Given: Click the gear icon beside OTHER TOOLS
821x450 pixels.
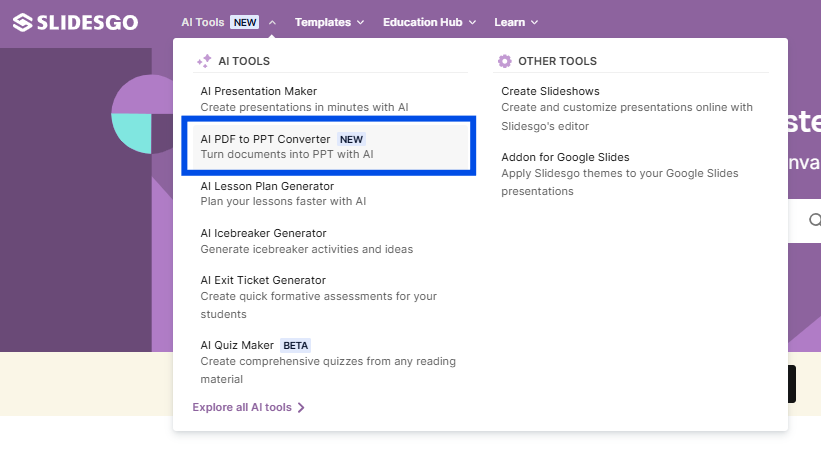Looking at the screenshot, I should pyautogui.click(x=505, y=61).
